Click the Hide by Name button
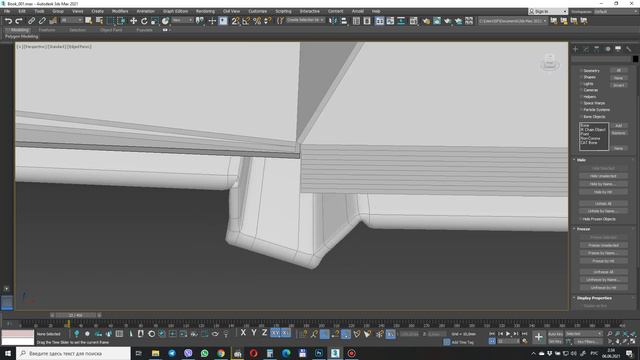The height and width of the screenshot is (360, 640). [603, 184]
